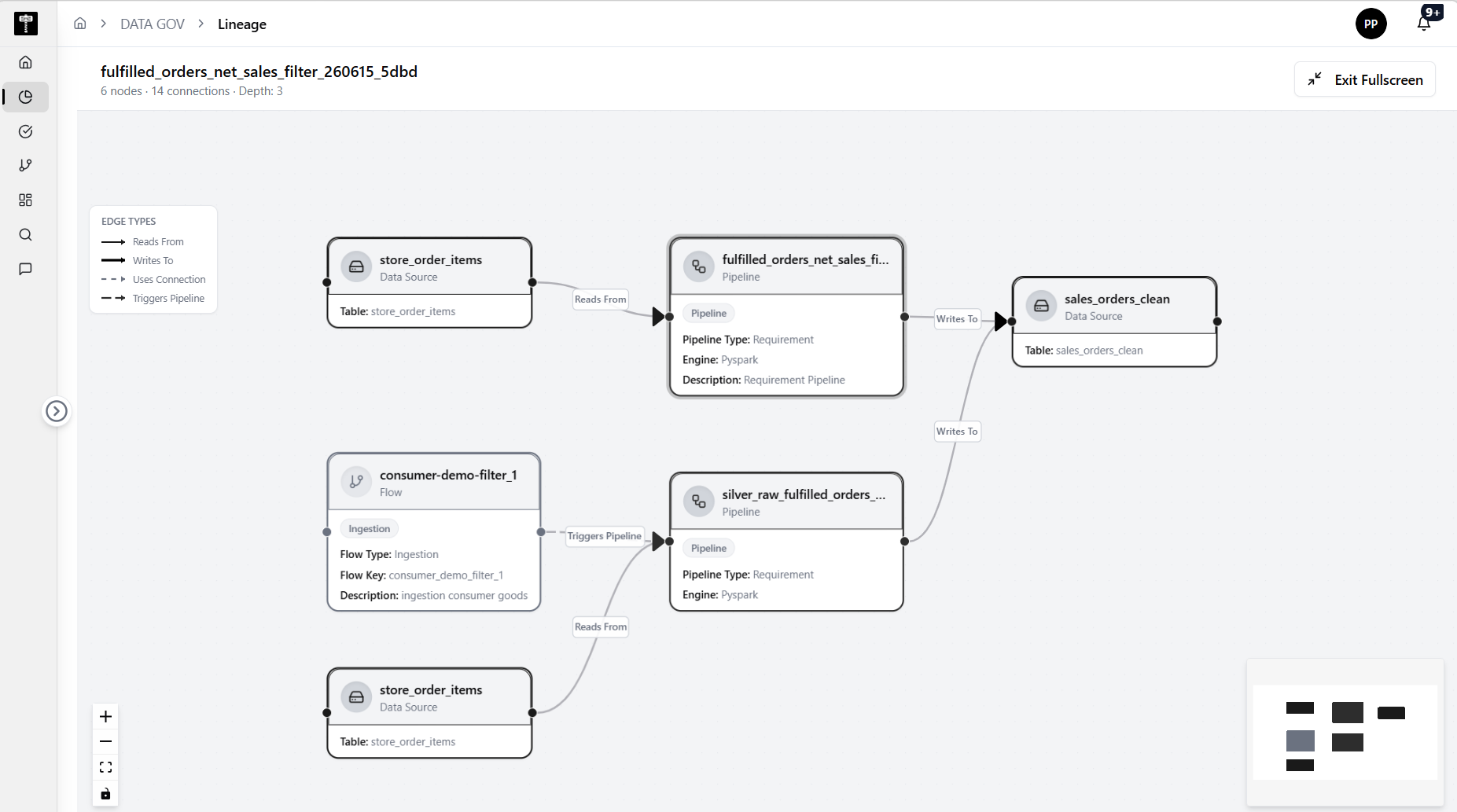This screenshot has height=812, width=1457.
Task: Open the search icon in sidebar
Action: 25,234
